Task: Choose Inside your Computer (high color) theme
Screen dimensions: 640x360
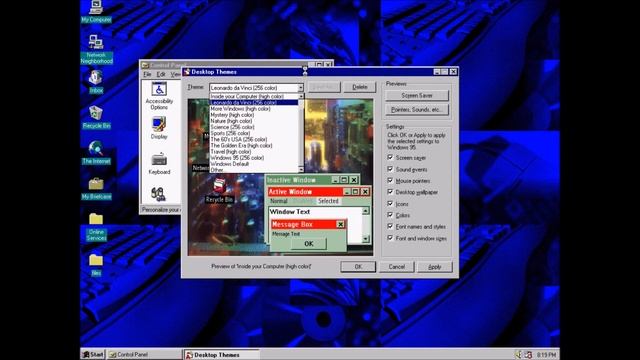Action: tap(254, 96)
